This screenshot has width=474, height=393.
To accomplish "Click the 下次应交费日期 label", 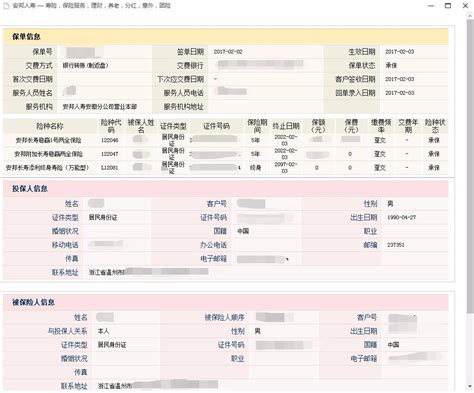I will 180,79.
